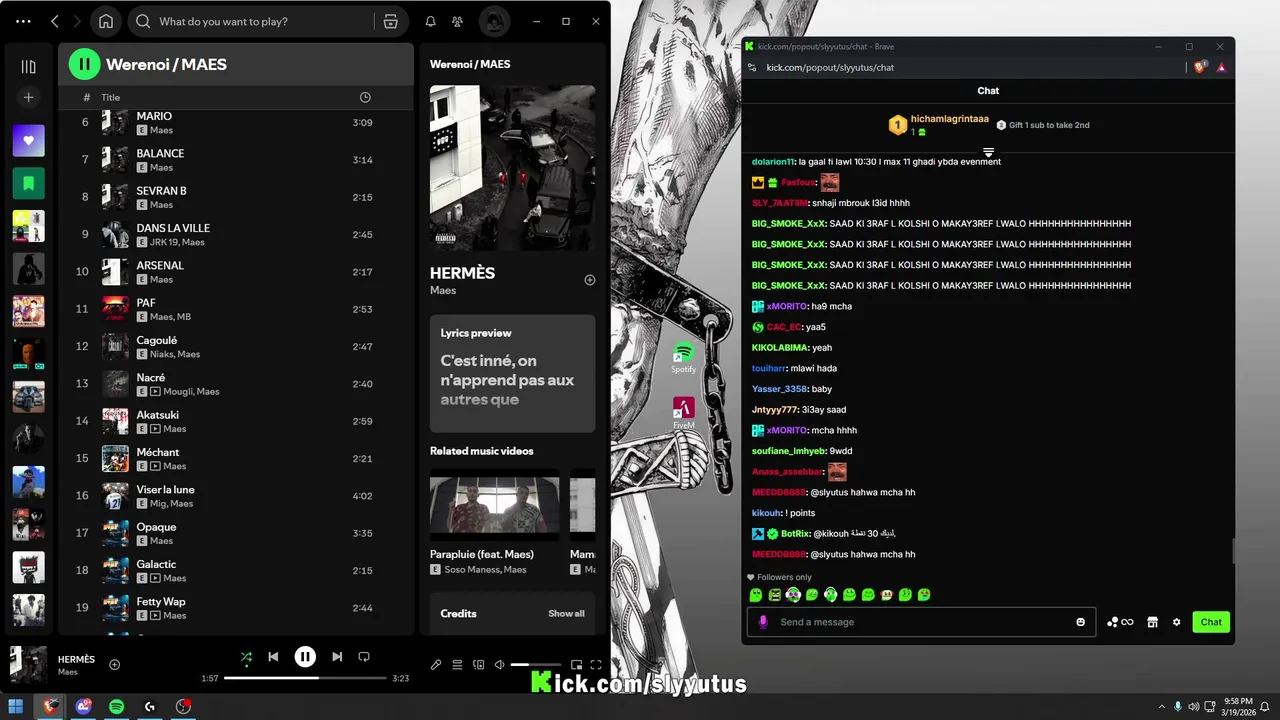Click the Spotify icon in the Windows taskbar
1280x720 pixels.
click(116, 706)
